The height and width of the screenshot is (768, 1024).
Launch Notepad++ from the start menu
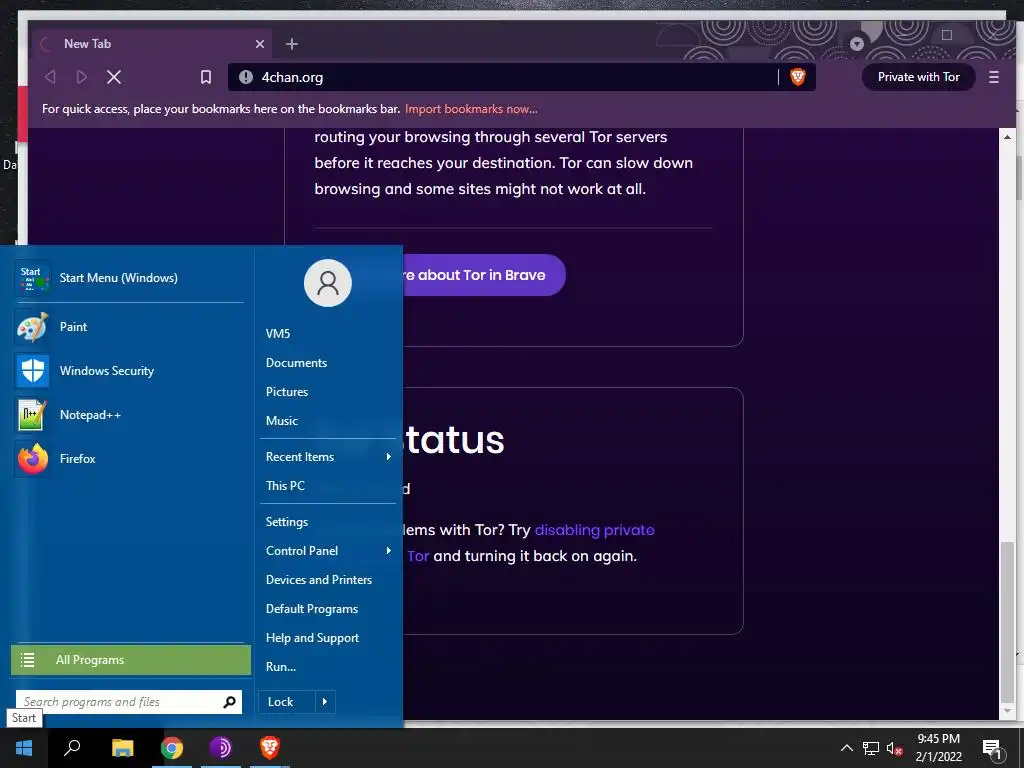tap(130, 415)
